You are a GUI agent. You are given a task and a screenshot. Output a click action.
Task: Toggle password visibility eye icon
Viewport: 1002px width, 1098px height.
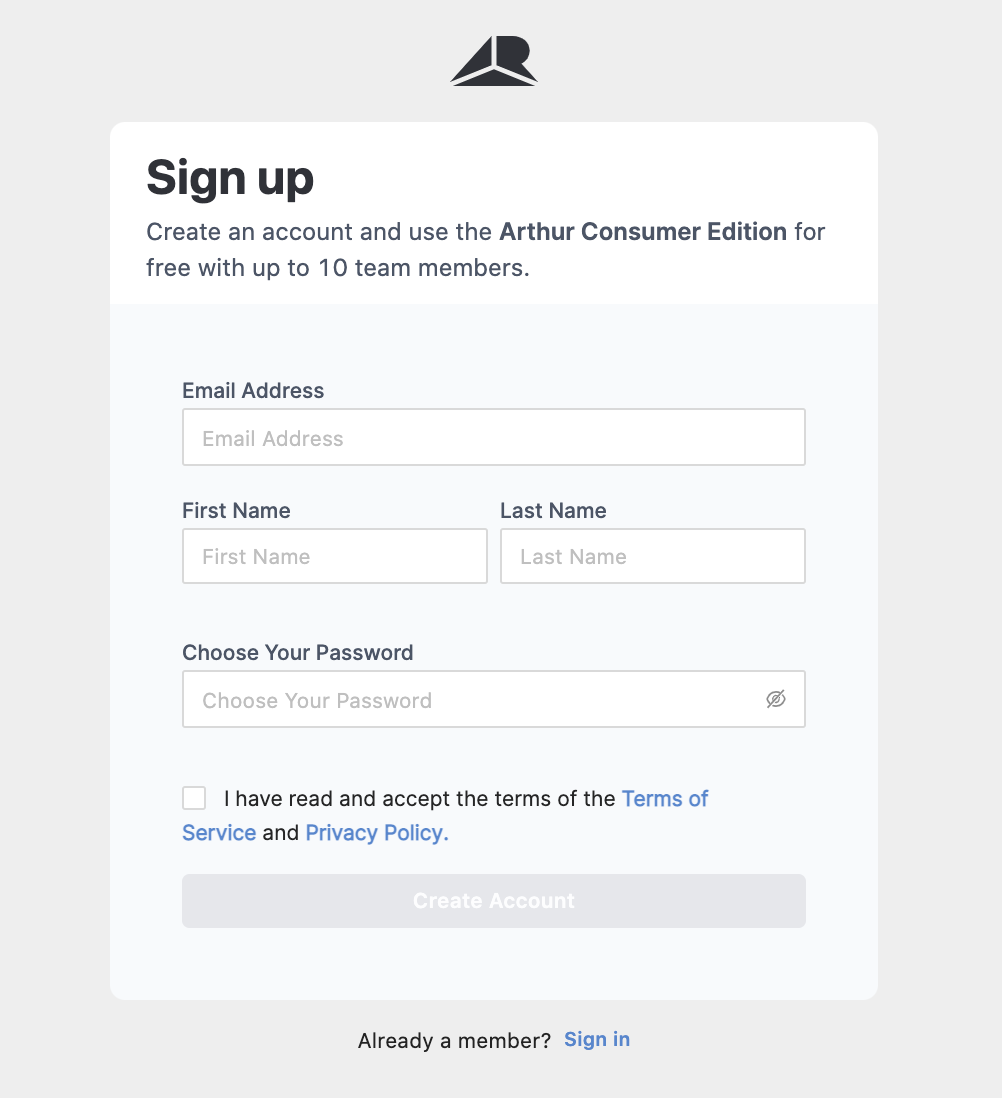pyautogui.click(x=776, y=699)
